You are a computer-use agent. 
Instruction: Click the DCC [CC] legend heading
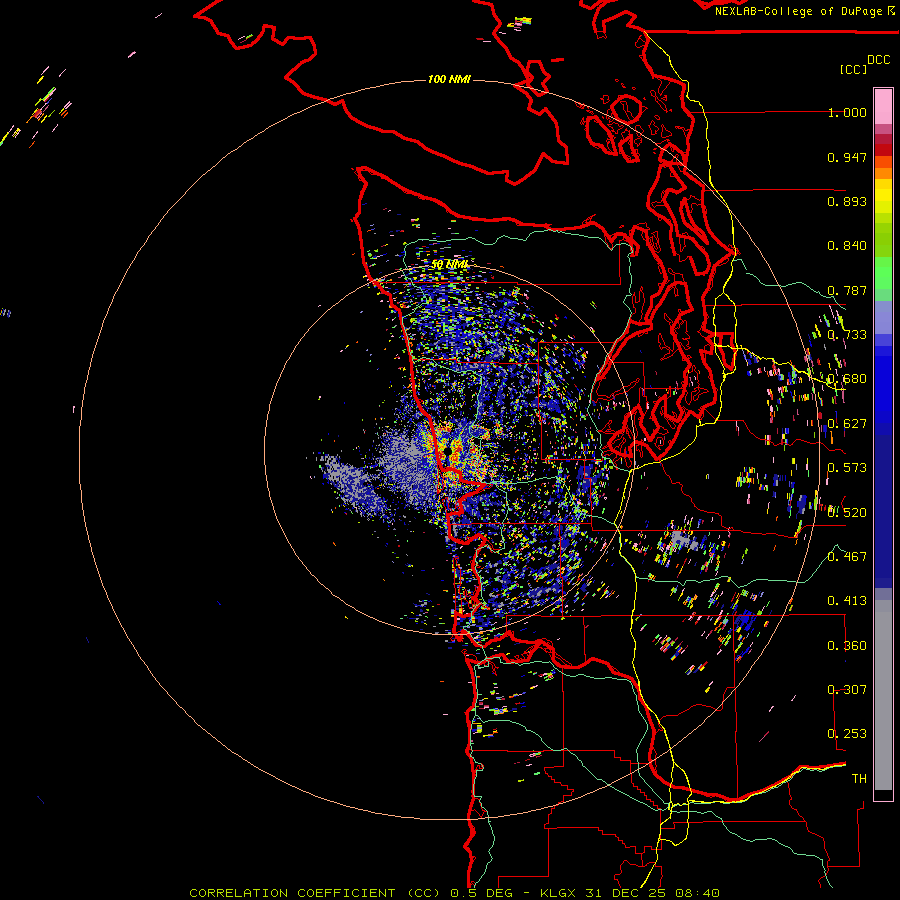[x=864, y=64]
